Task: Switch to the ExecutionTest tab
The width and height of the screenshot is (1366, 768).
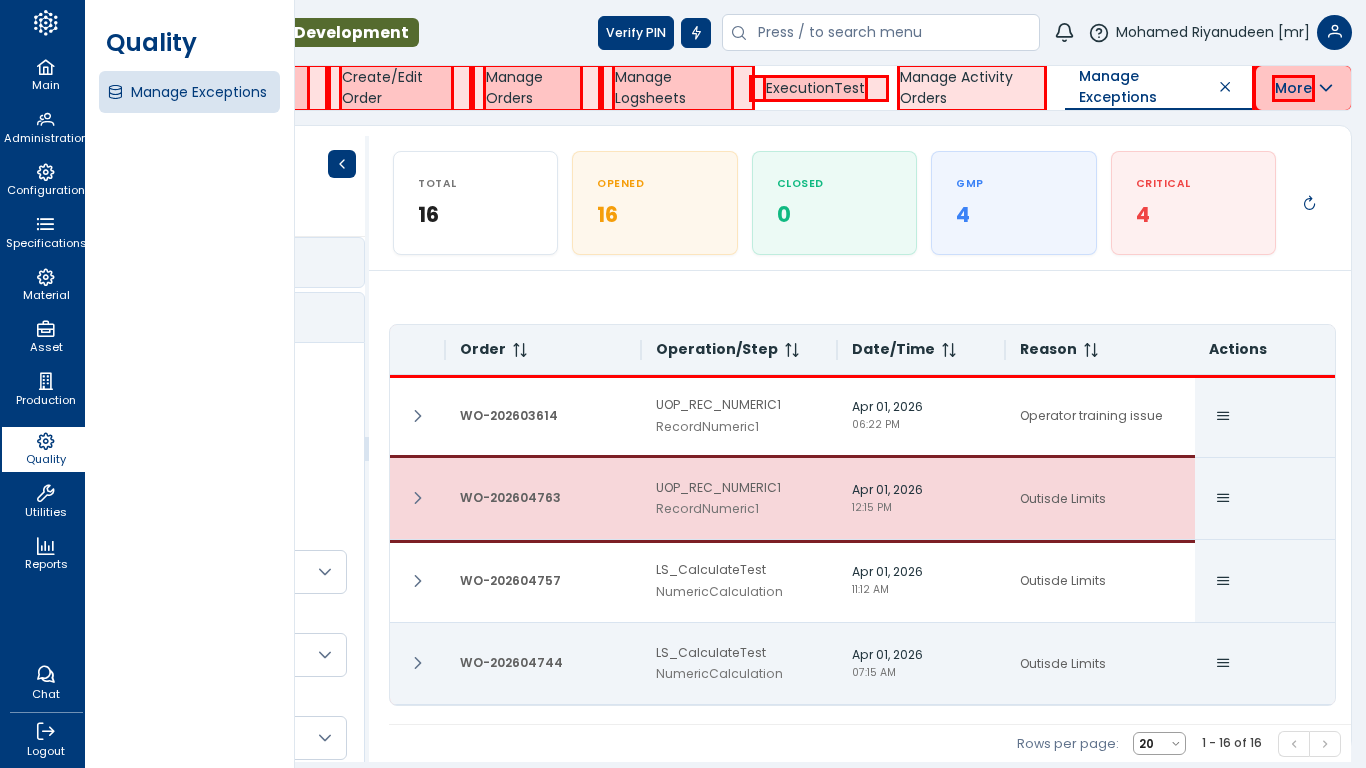Action: point(815,88)
